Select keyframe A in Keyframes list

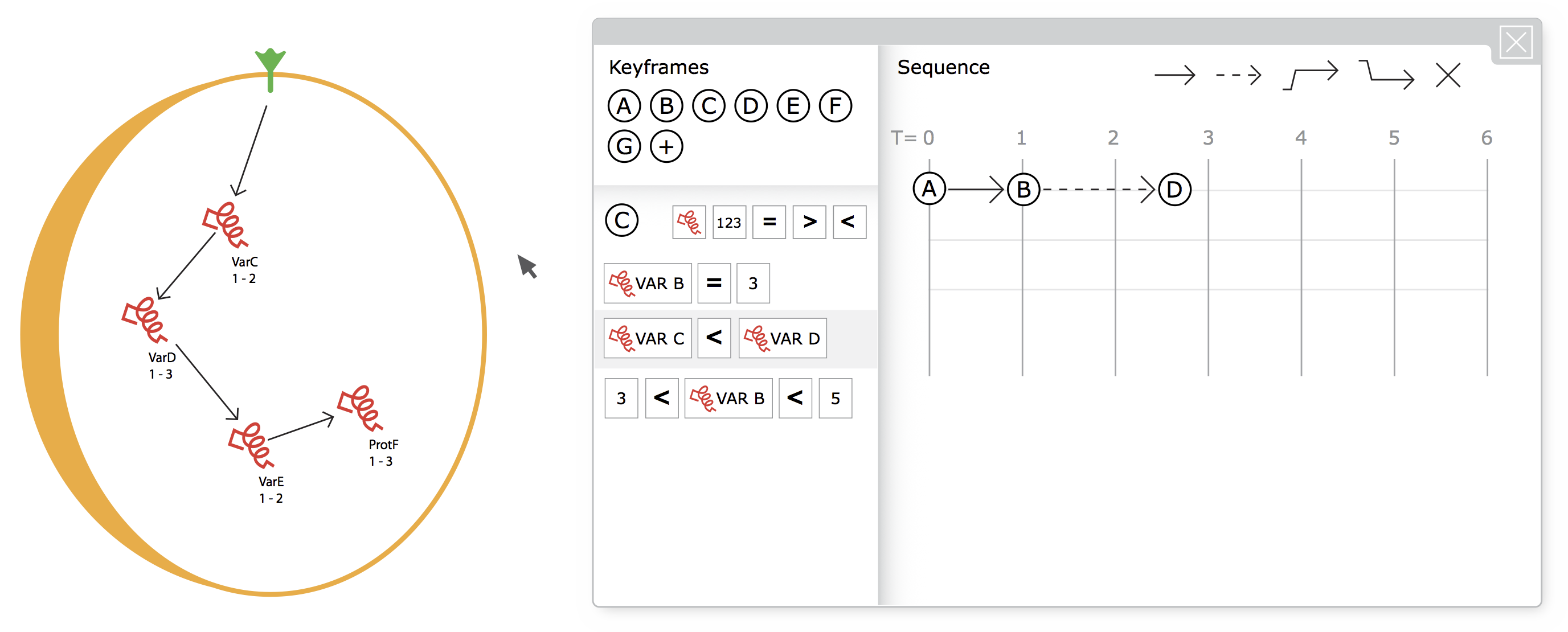(x=624, y=106)
